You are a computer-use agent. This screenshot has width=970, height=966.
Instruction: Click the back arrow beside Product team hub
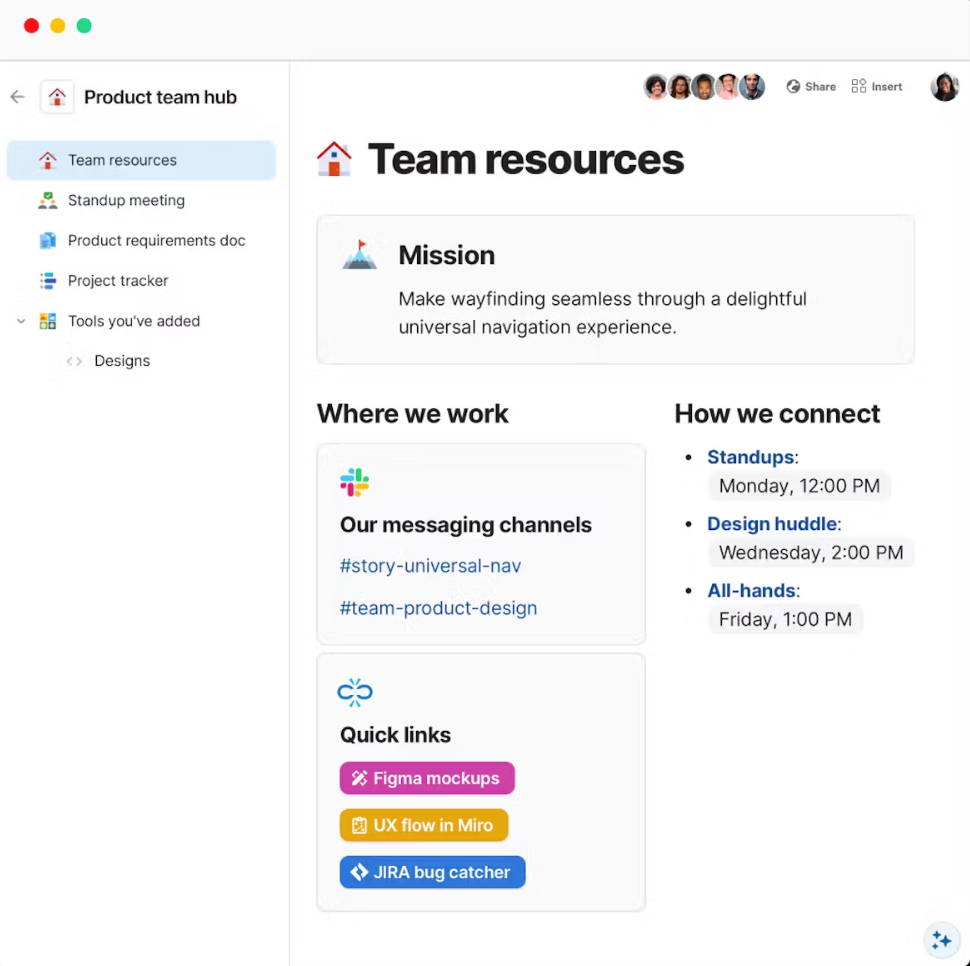point(17,97)
